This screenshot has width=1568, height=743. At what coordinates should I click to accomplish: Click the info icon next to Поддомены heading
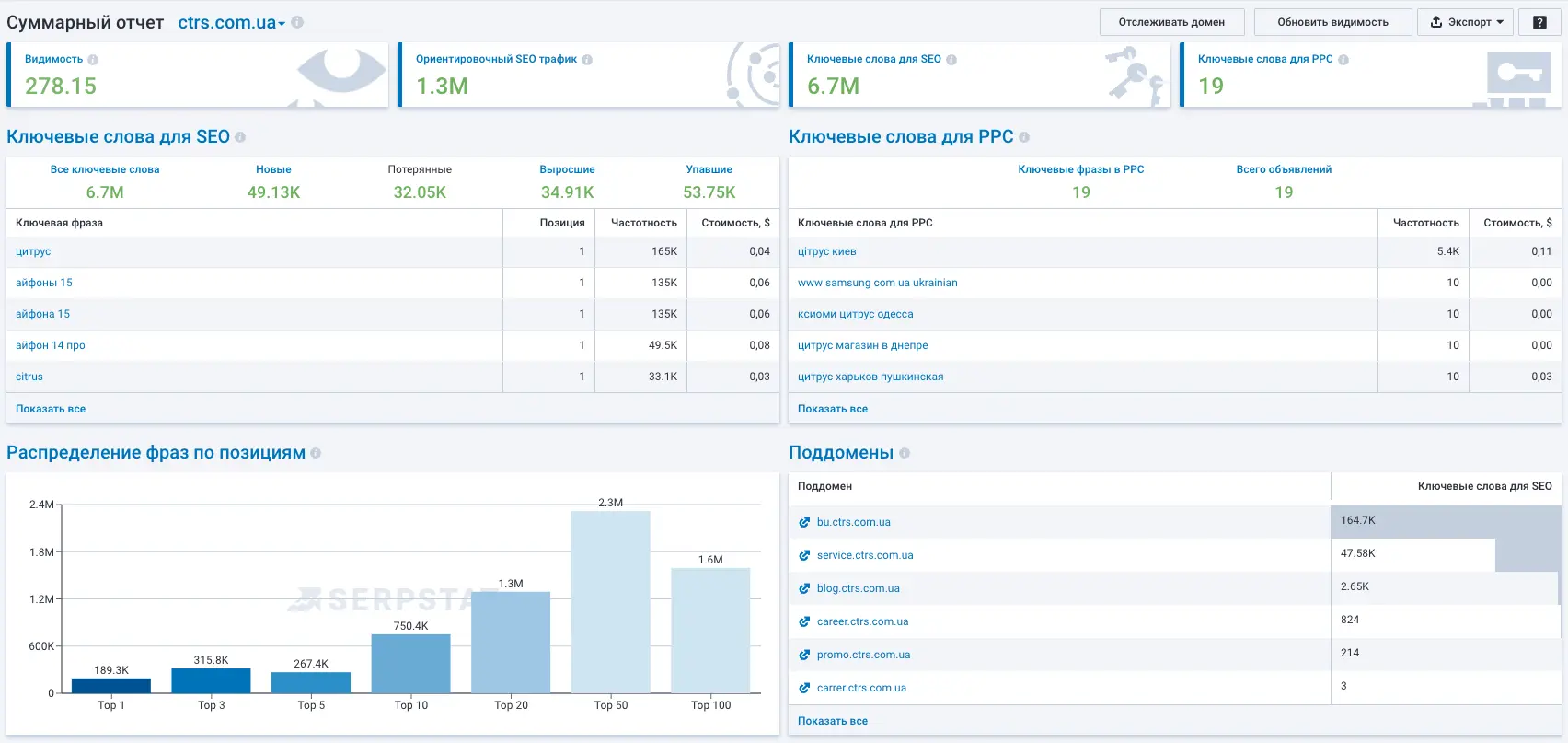coord(905,453)
